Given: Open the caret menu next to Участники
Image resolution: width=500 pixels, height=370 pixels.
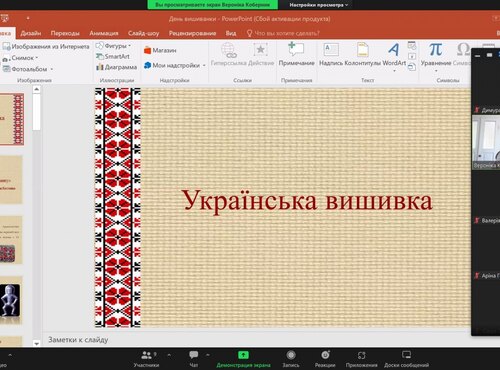Looking at the screenshot, I should coord(169,355).
